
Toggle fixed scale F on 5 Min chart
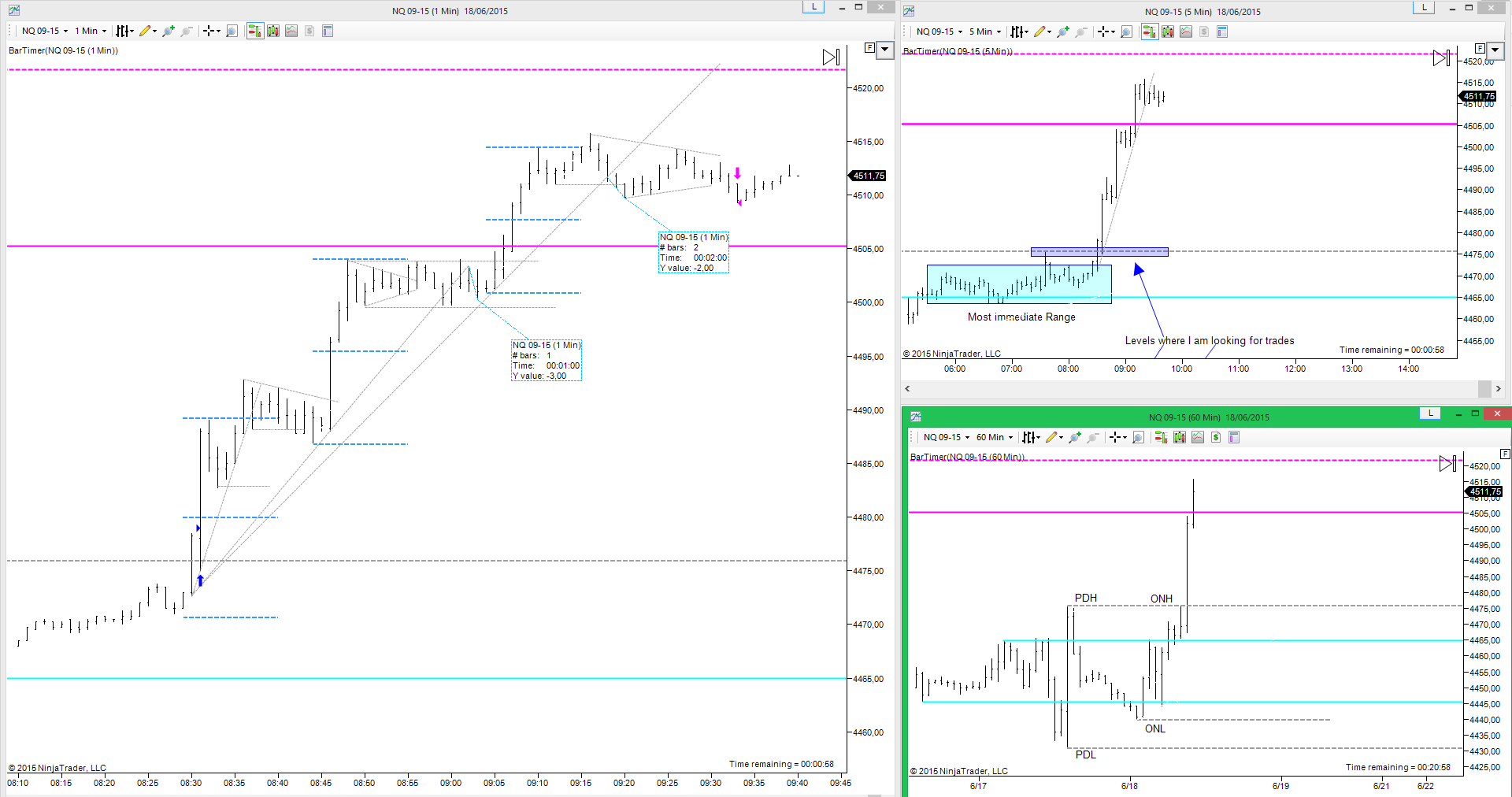(x=1480, y=49)
